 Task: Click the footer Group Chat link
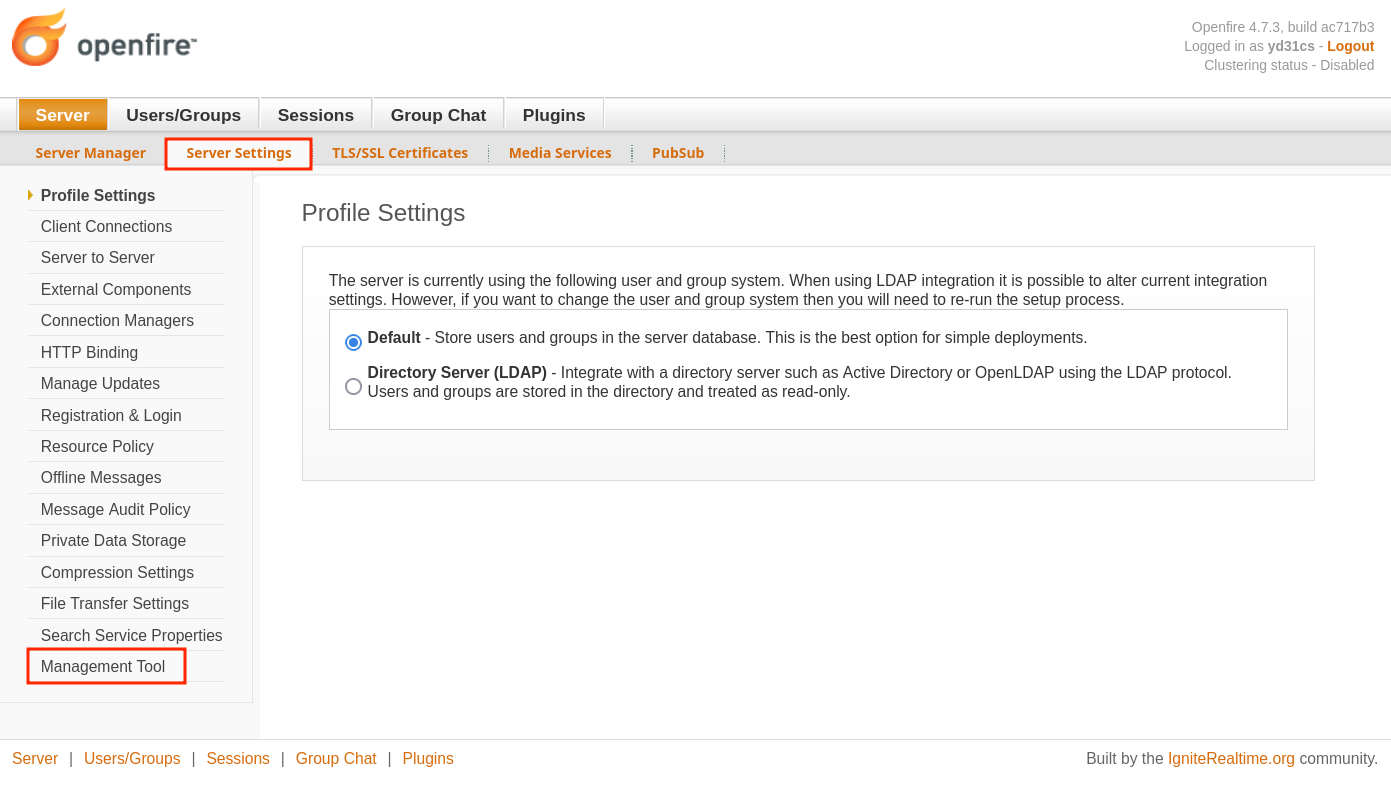336,759
